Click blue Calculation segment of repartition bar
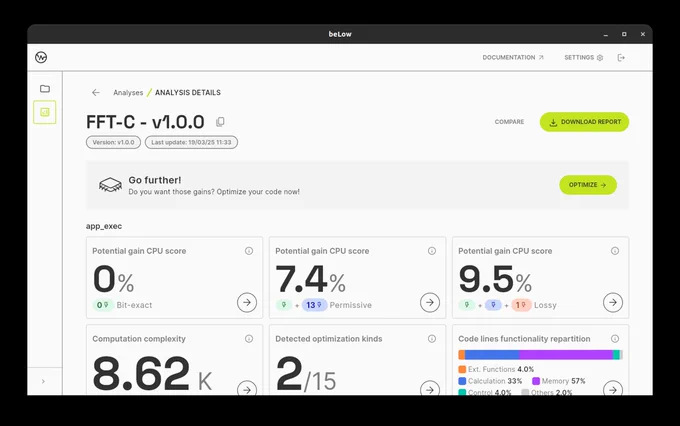The height and width of the screenshot is (426, 680). click(492, 355)
